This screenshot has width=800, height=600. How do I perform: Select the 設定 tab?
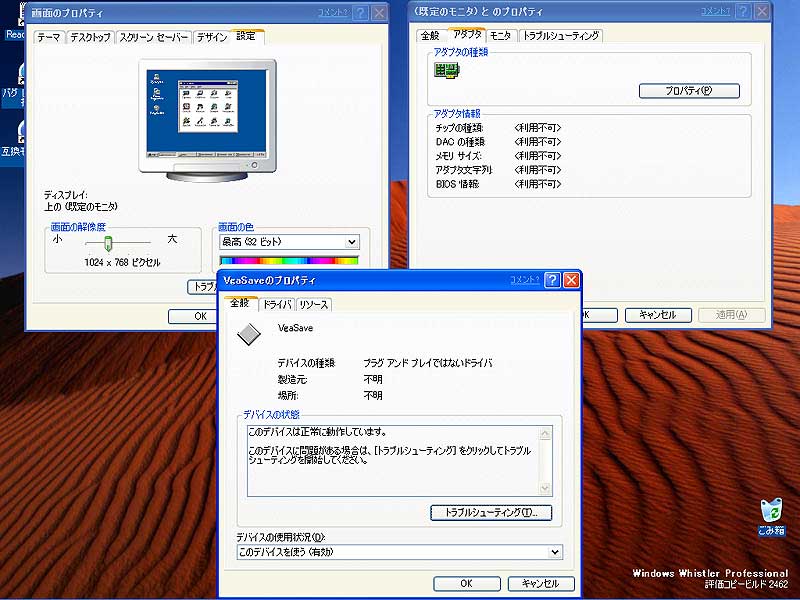click(x=246, y=36)
